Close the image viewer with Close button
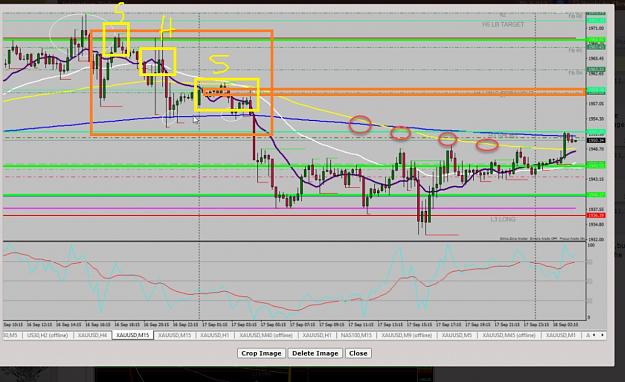 point(358,353)
